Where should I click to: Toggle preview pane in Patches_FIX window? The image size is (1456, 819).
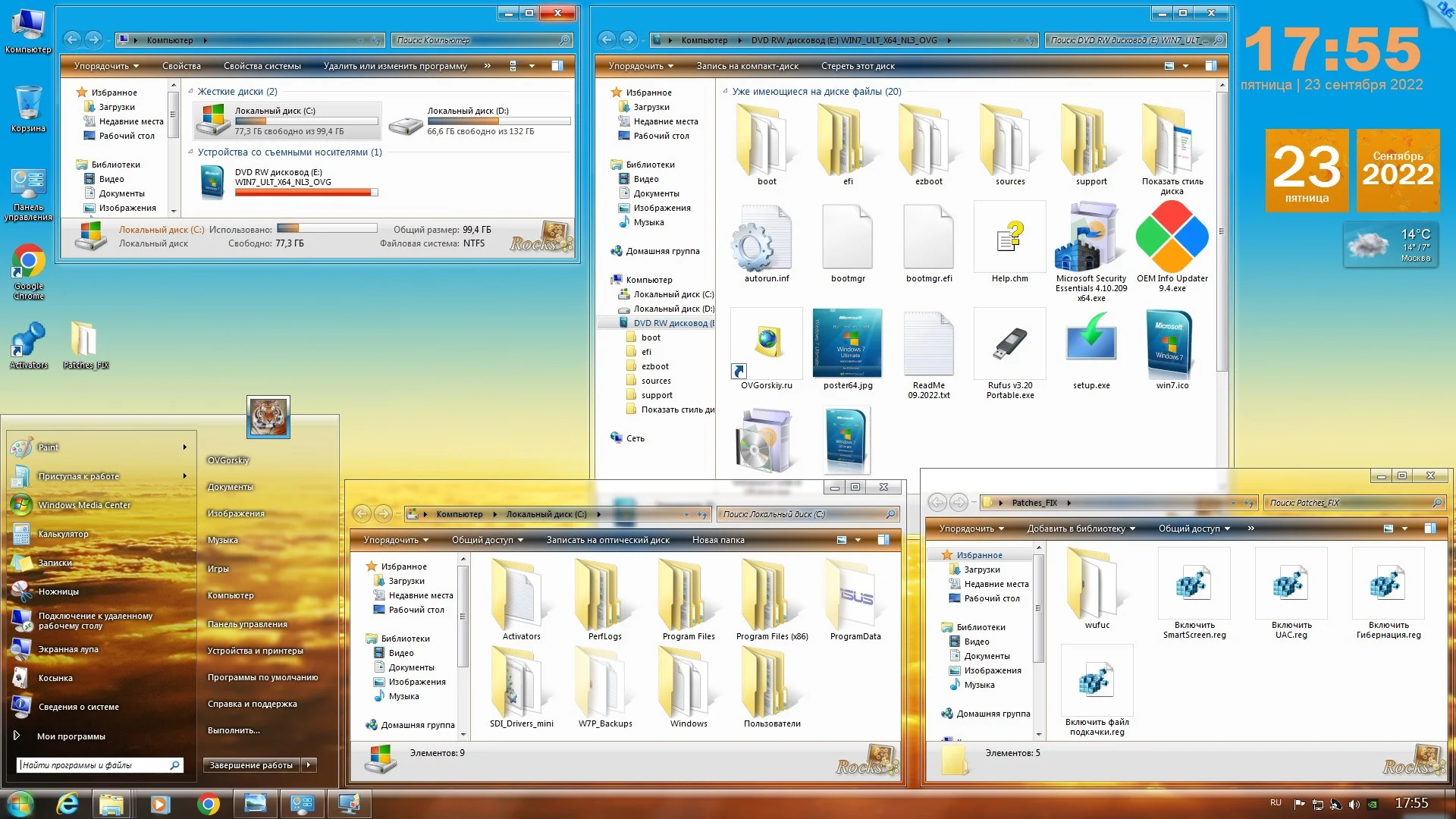(x=1429, y=529)
